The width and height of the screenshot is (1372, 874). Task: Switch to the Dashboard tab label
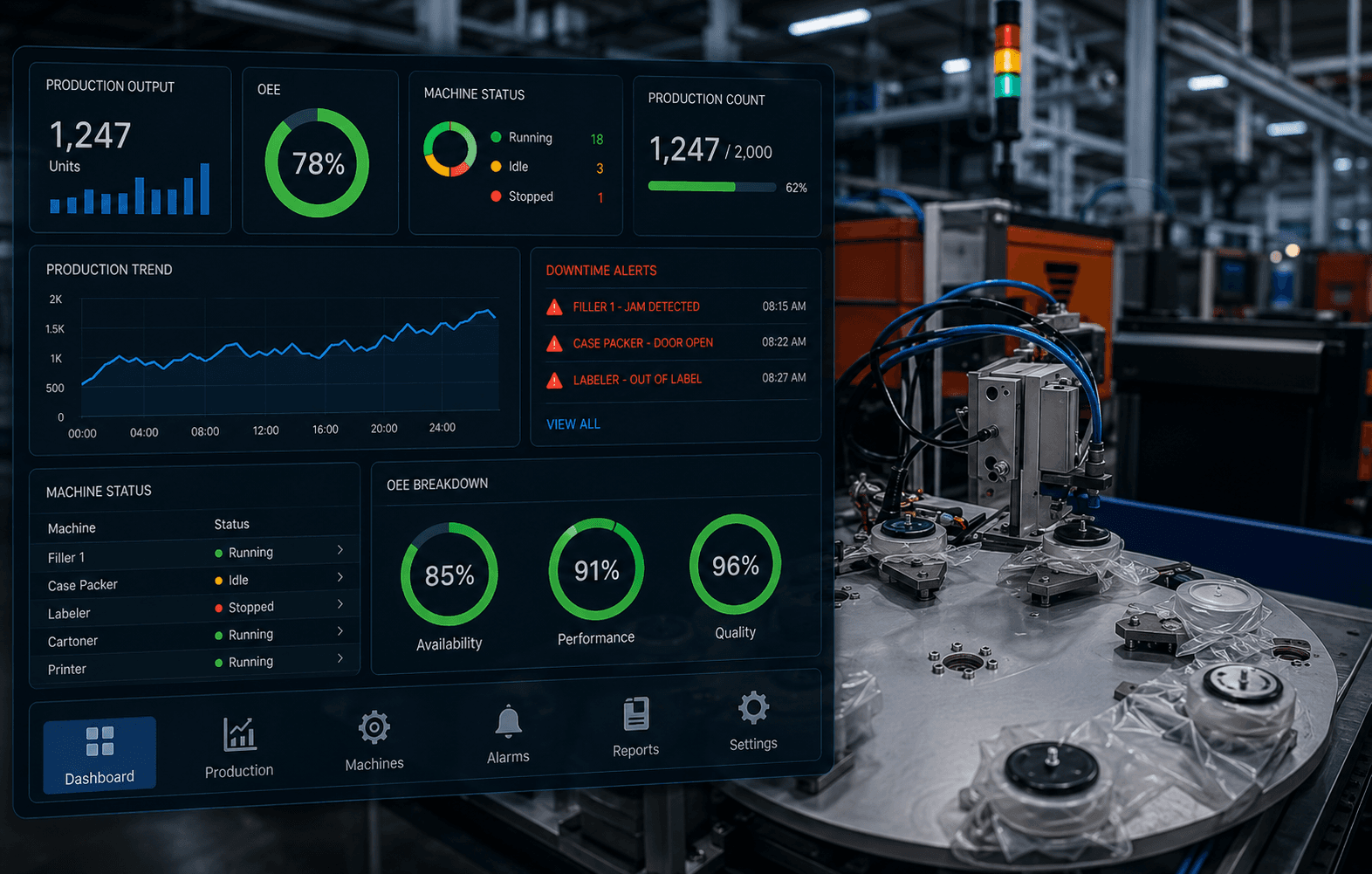[99, 777]
